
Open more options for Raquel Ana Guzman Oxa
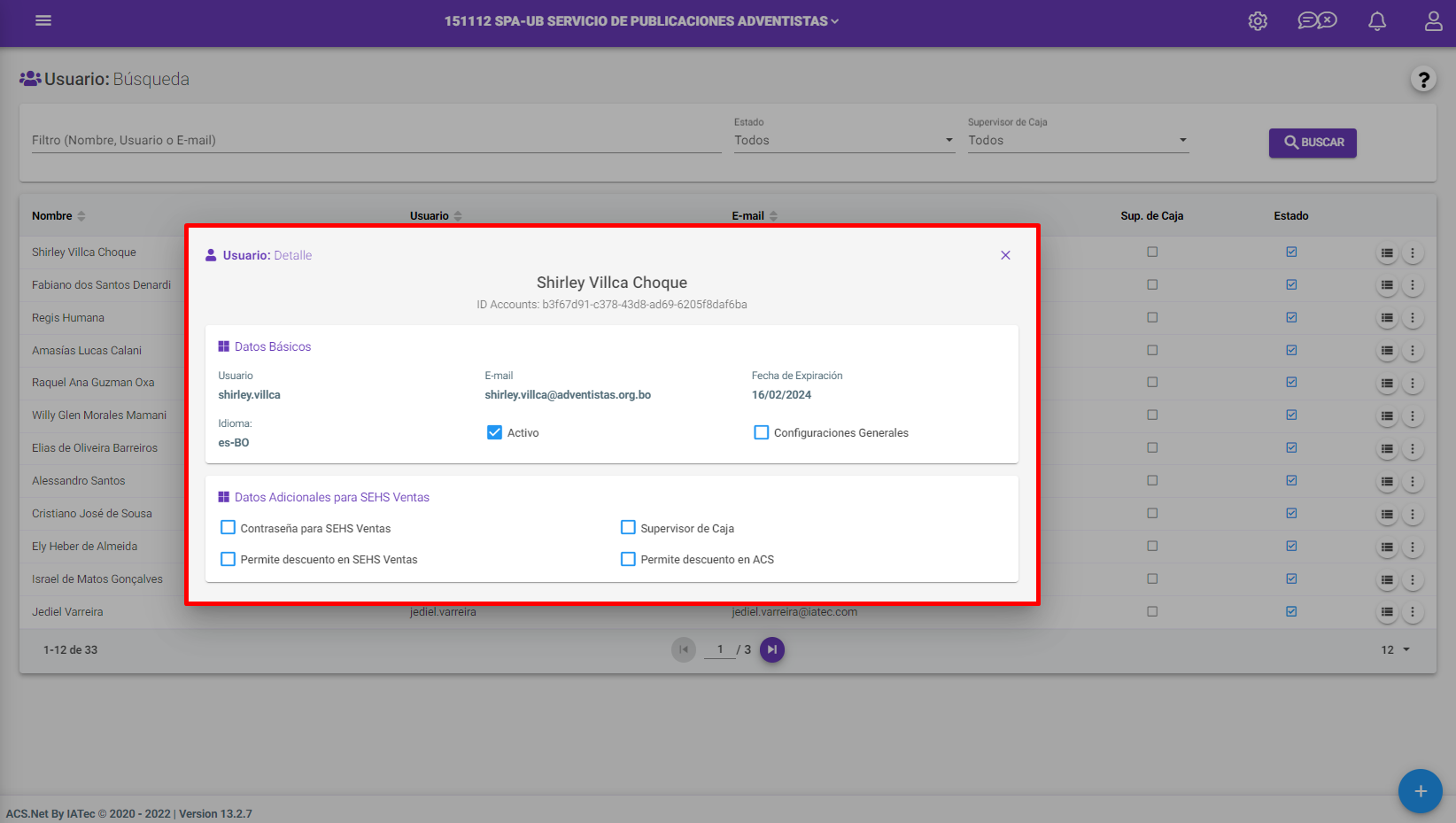click(x=1413, y=384)
